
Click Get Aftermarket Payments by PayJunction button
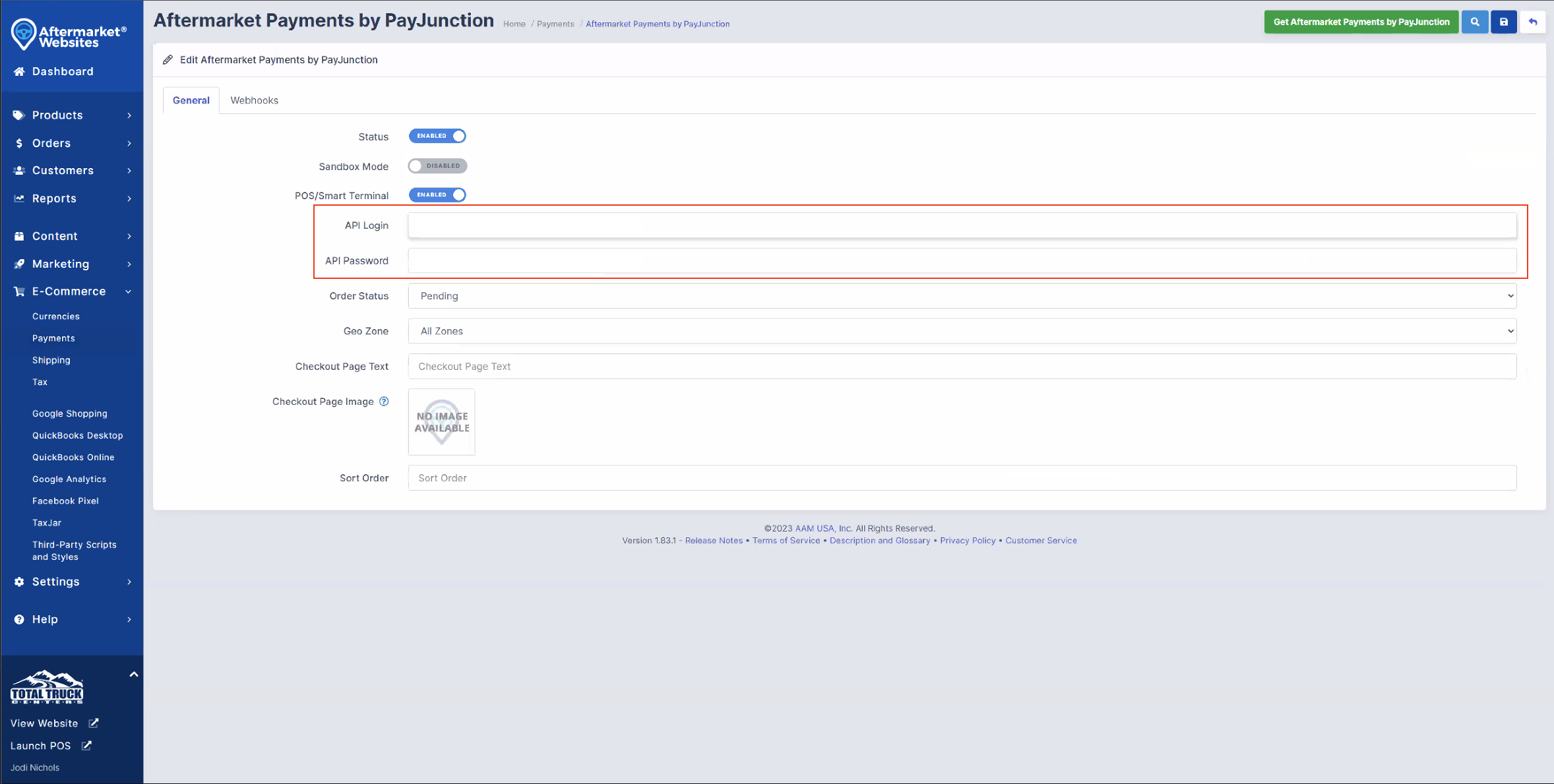1361,22
